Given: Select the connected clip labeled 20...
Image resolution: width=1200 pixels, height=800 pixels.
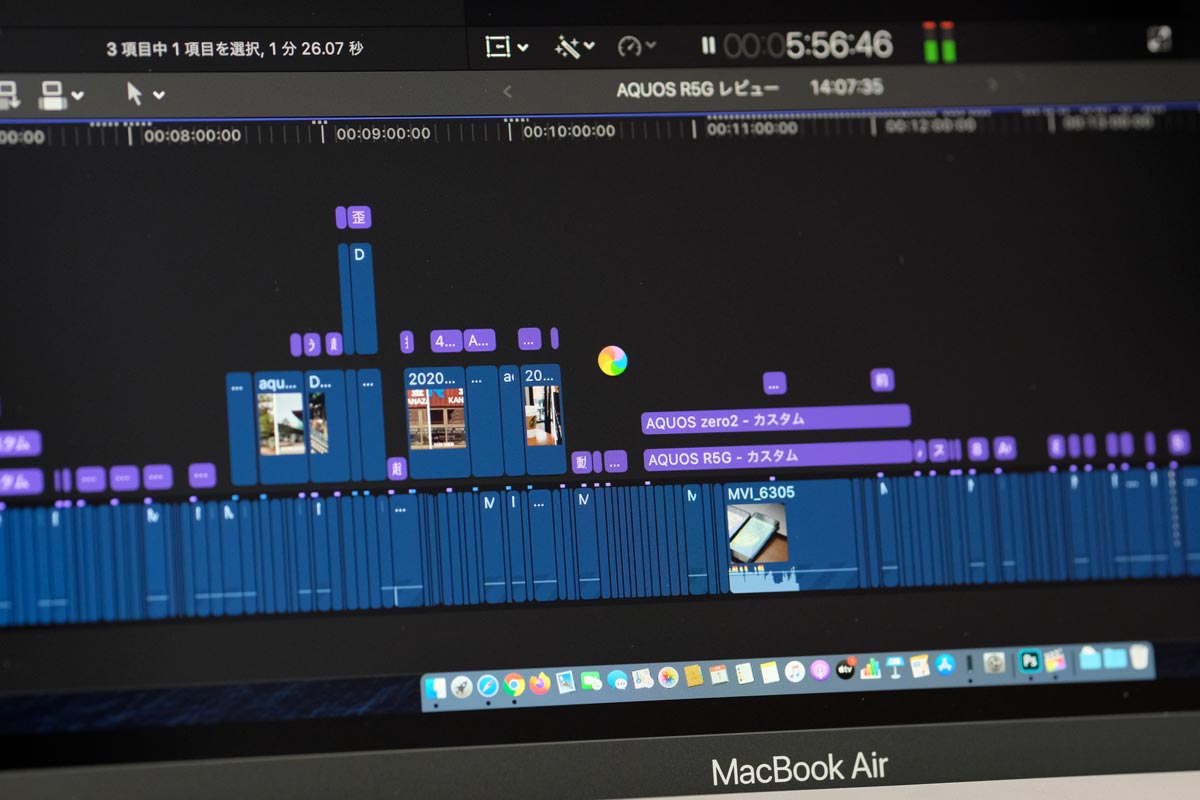Looking at the screenshot, I should (x=543, y=419).
